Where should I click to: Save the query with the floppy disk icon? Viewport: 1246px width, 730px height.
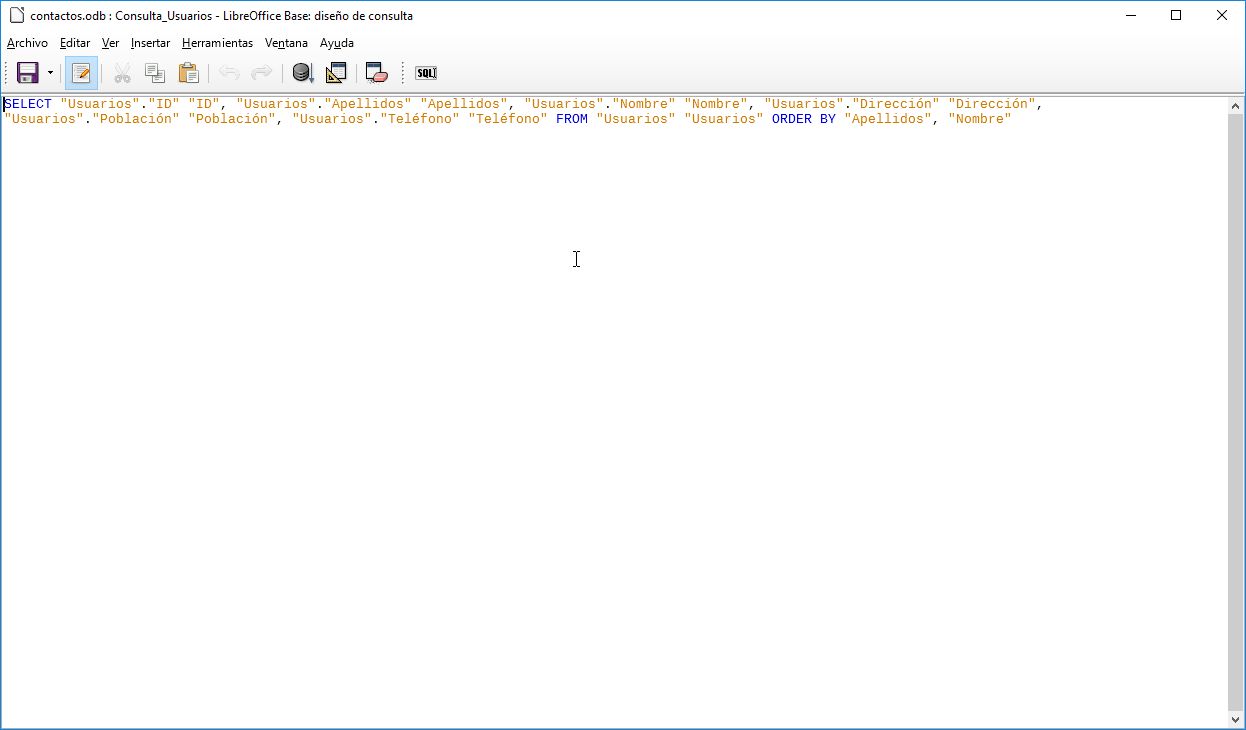27,73
